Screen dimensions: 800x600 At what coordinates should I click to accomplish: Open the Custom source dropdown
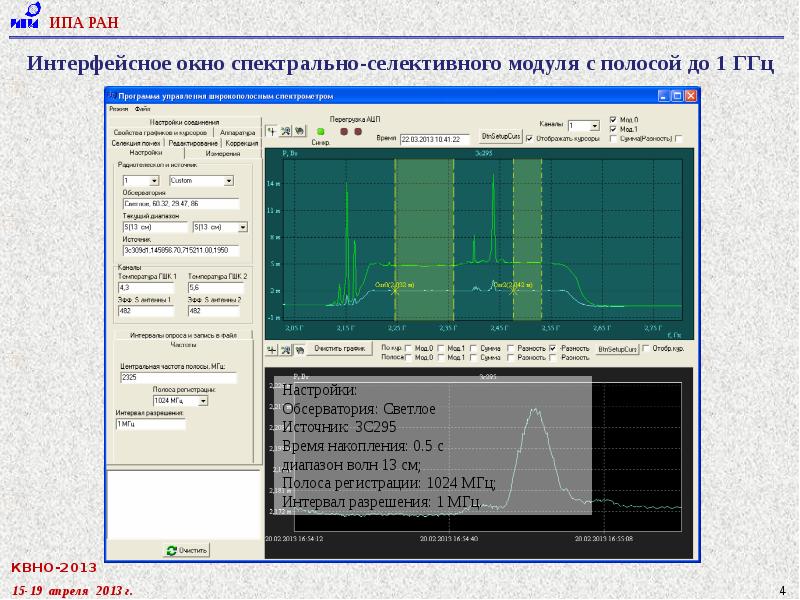click(x=229, y=181)
